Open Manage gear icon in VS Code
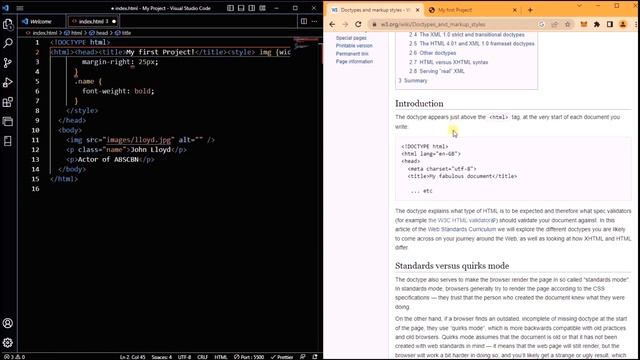 8,343
